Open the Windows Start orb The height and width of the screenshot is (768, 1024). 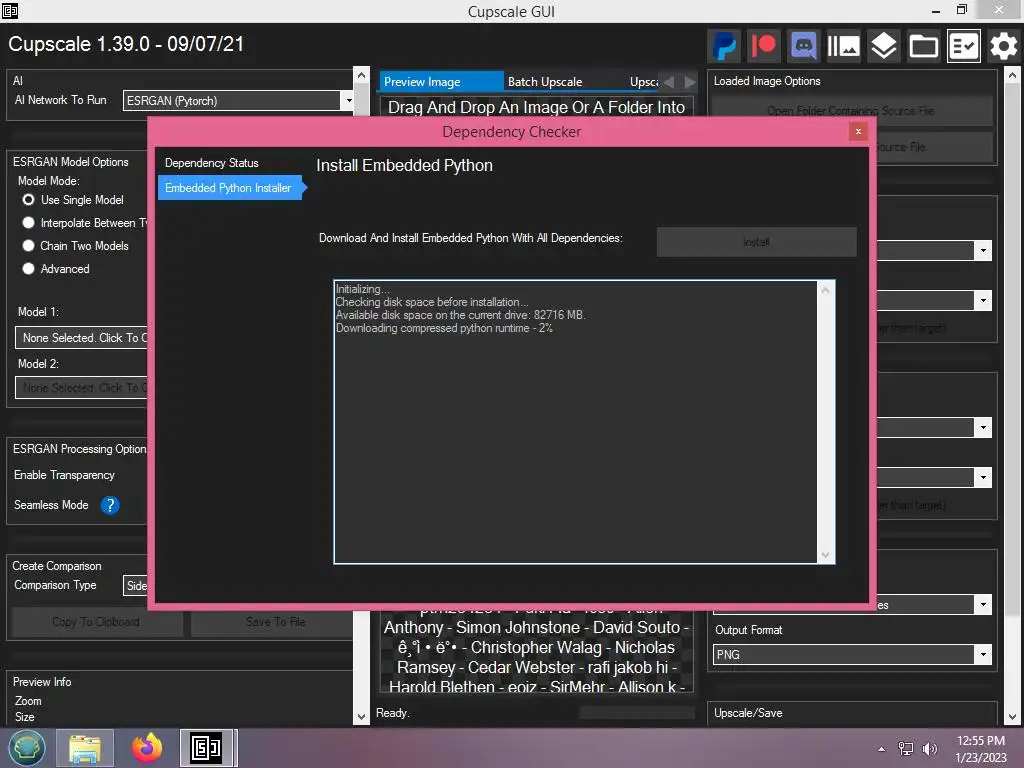(26, 748)
